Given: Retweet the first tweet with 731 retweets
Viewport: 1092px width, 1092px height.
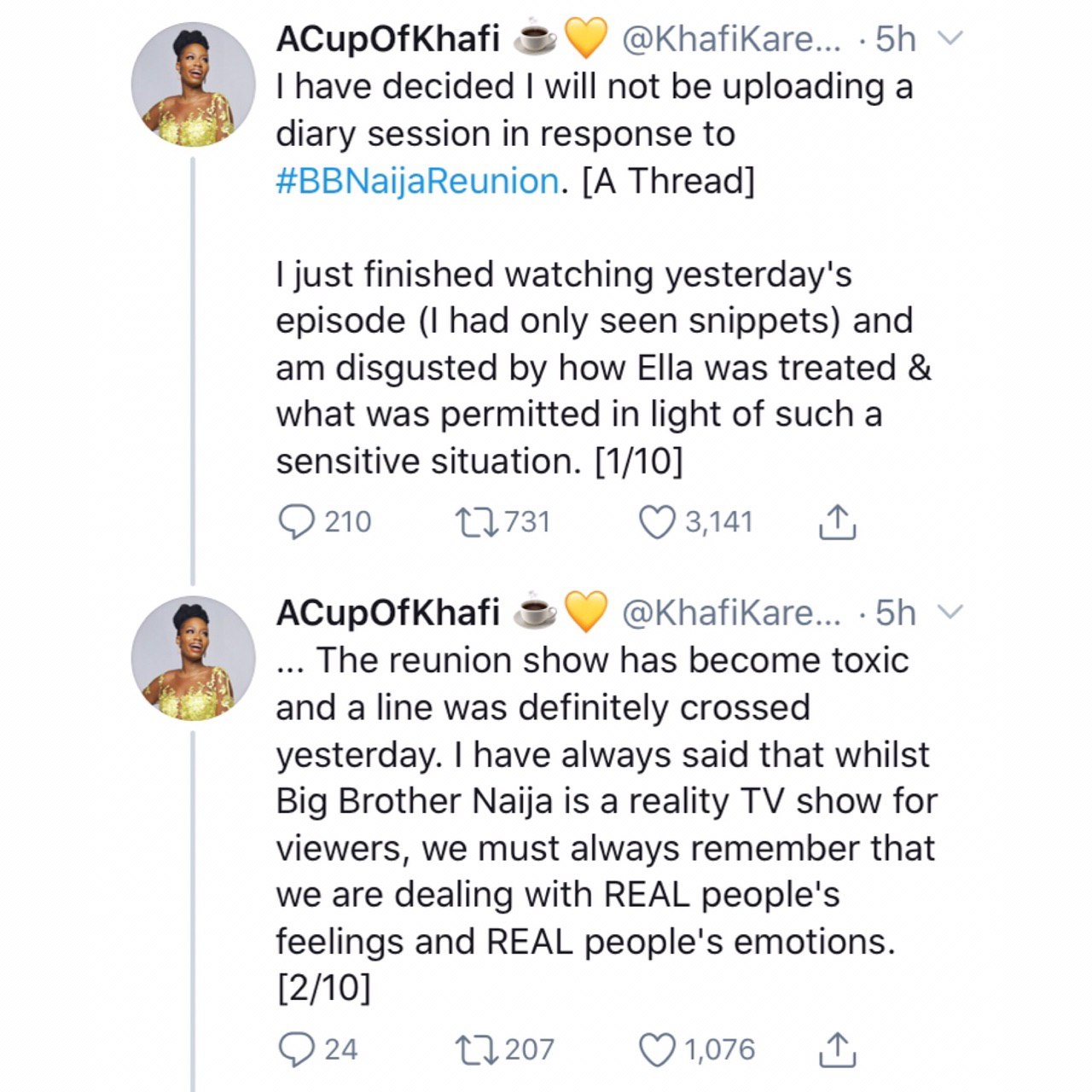Looking at the screenshot, I should click(477, 521).
